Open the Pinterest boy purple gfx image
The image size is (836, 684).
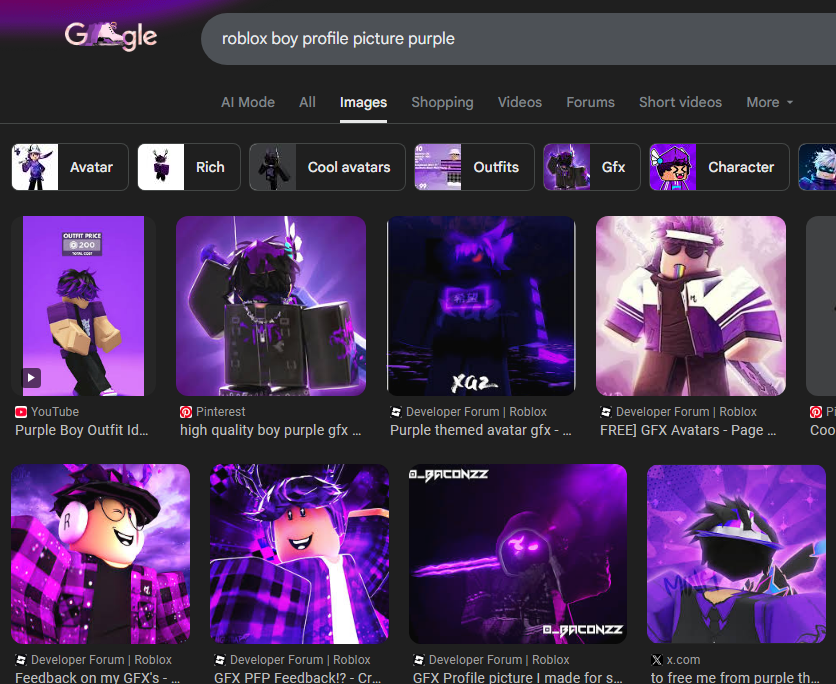(x=271, y=306)
